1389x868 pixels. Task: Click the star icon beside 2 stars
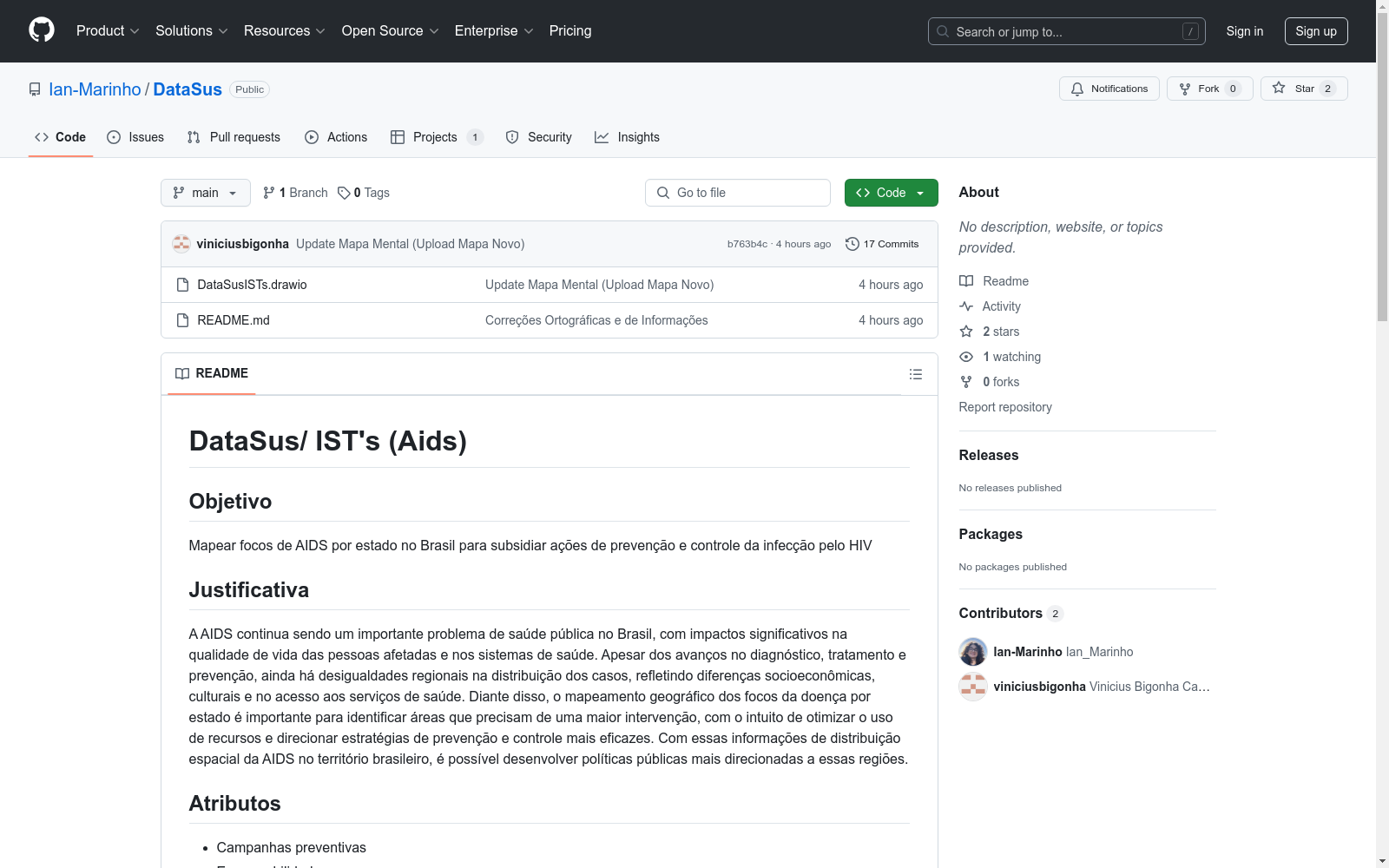click(x=966, y=332)
